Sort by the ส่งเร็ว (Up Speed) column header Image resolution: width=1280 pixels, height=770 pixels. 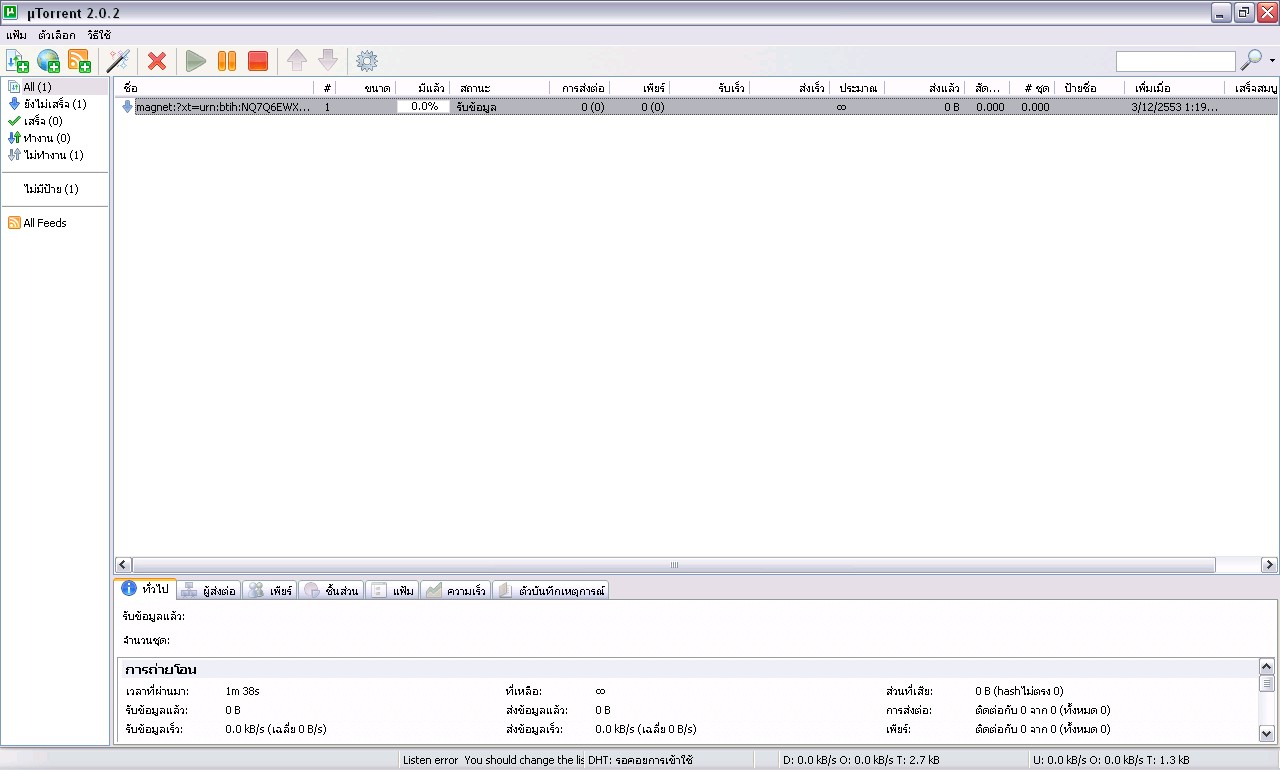click(789, 88)
